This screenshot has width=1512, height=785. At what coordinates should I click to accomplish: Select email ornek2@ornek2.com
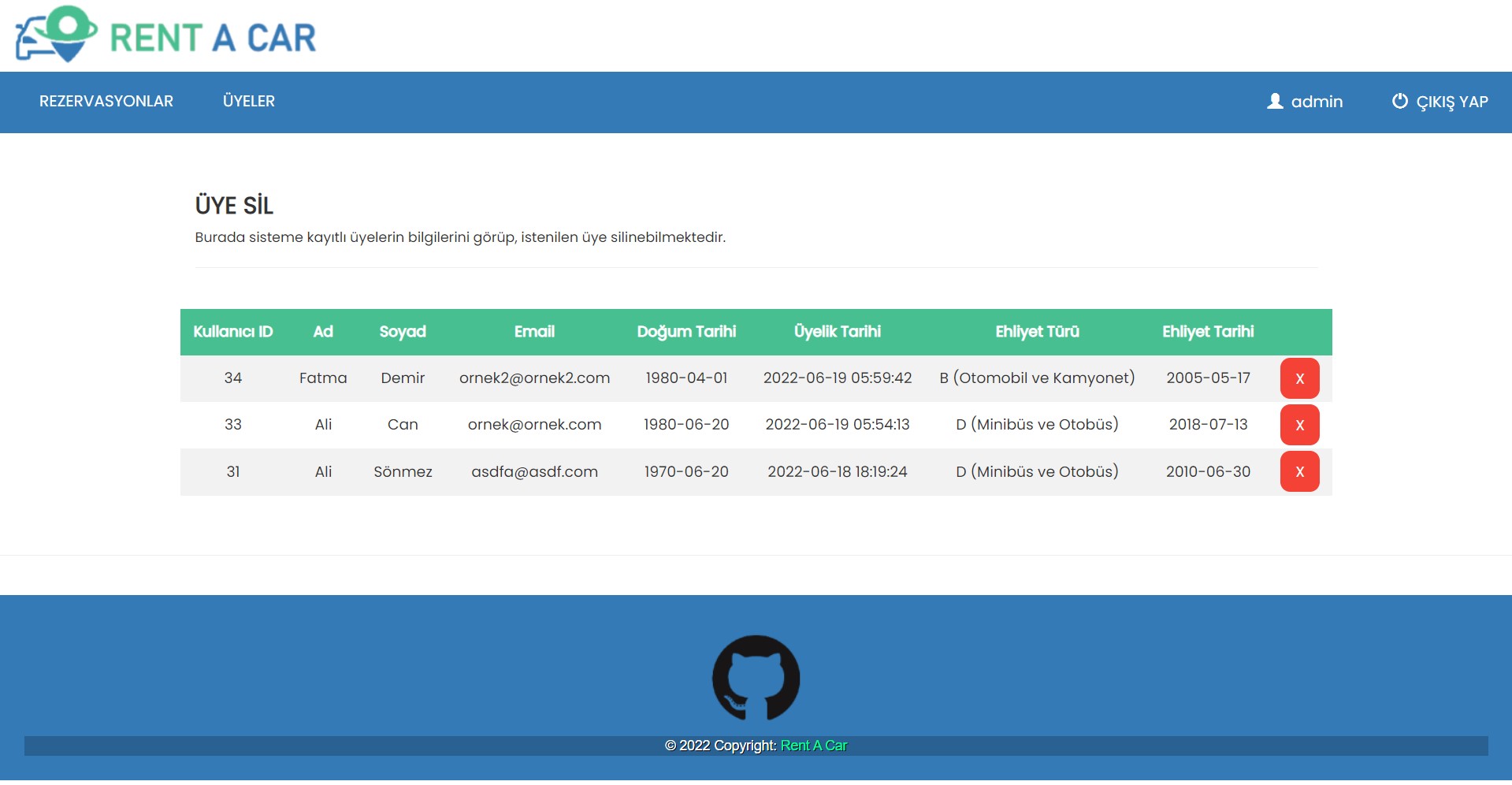click(534, 378)
